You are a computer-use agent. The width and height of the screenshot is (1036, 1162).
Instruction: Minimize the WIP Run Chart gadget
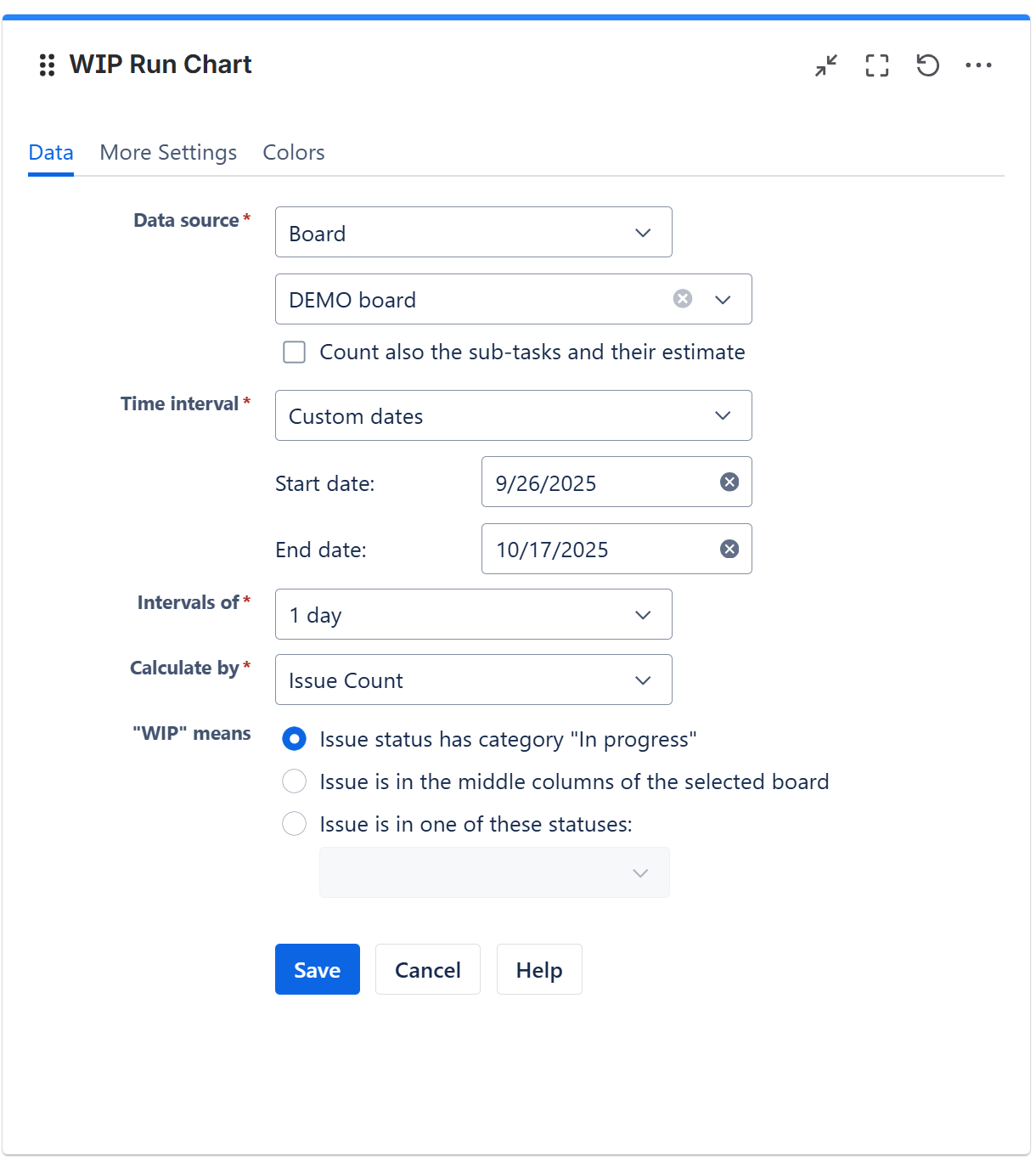(826, 65)
